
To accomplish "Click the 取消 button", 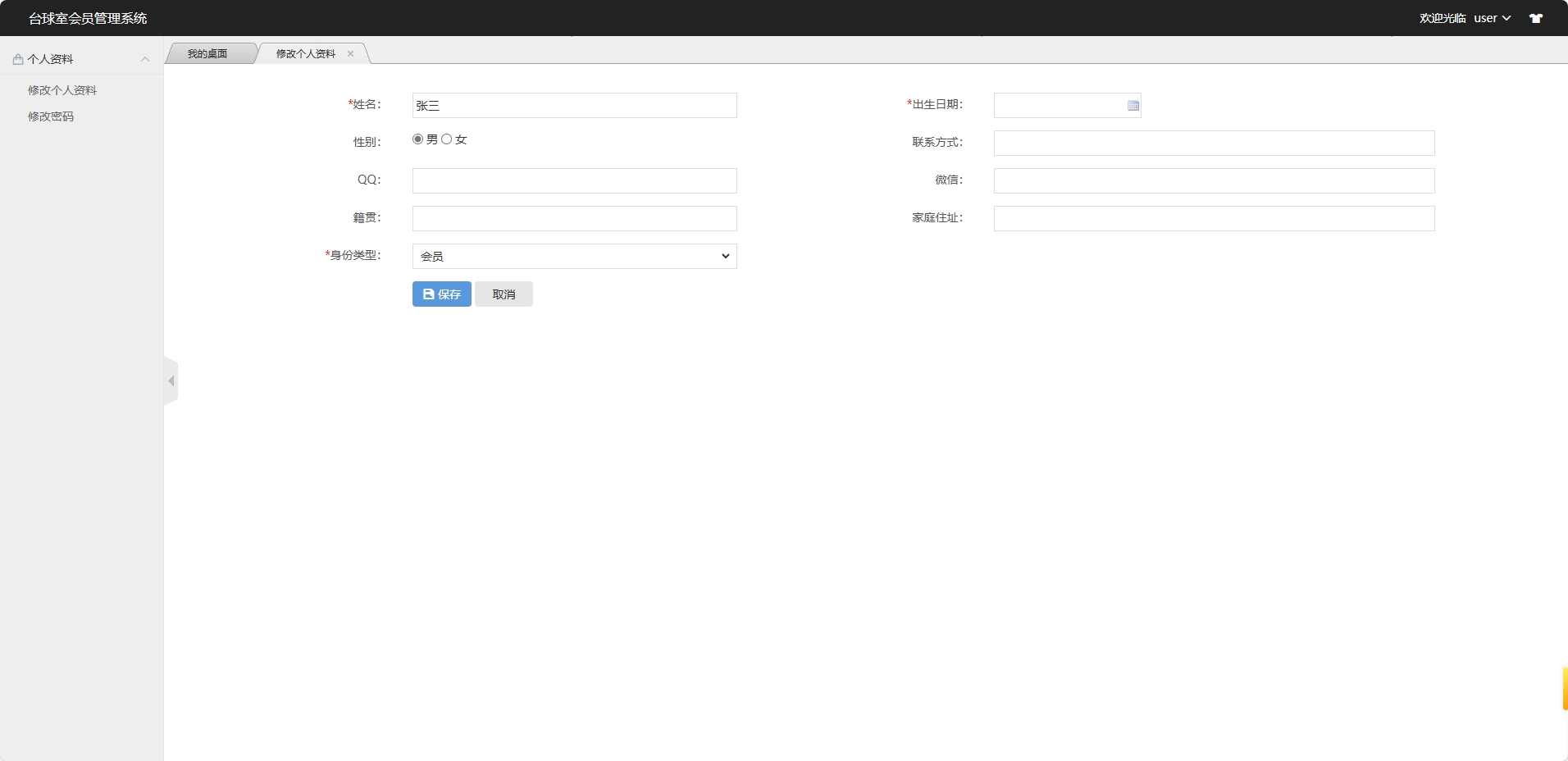I will pos(504,294).
